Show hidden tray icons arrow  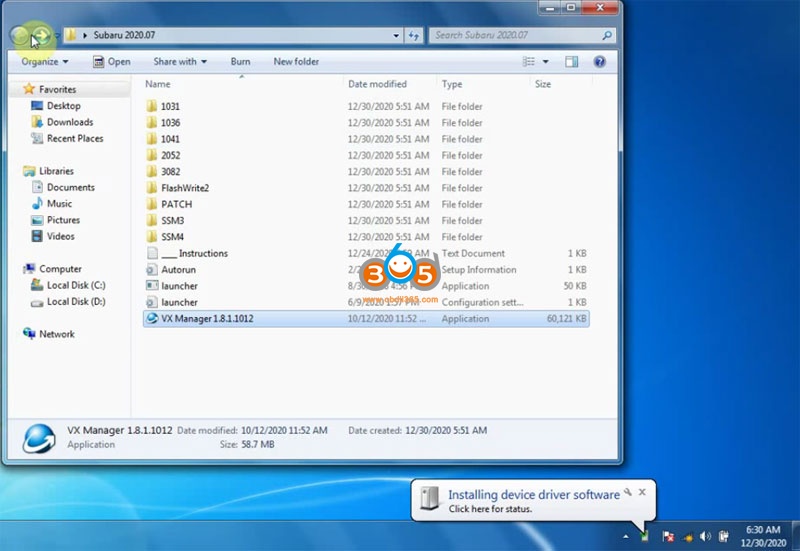tap(626, 536)
